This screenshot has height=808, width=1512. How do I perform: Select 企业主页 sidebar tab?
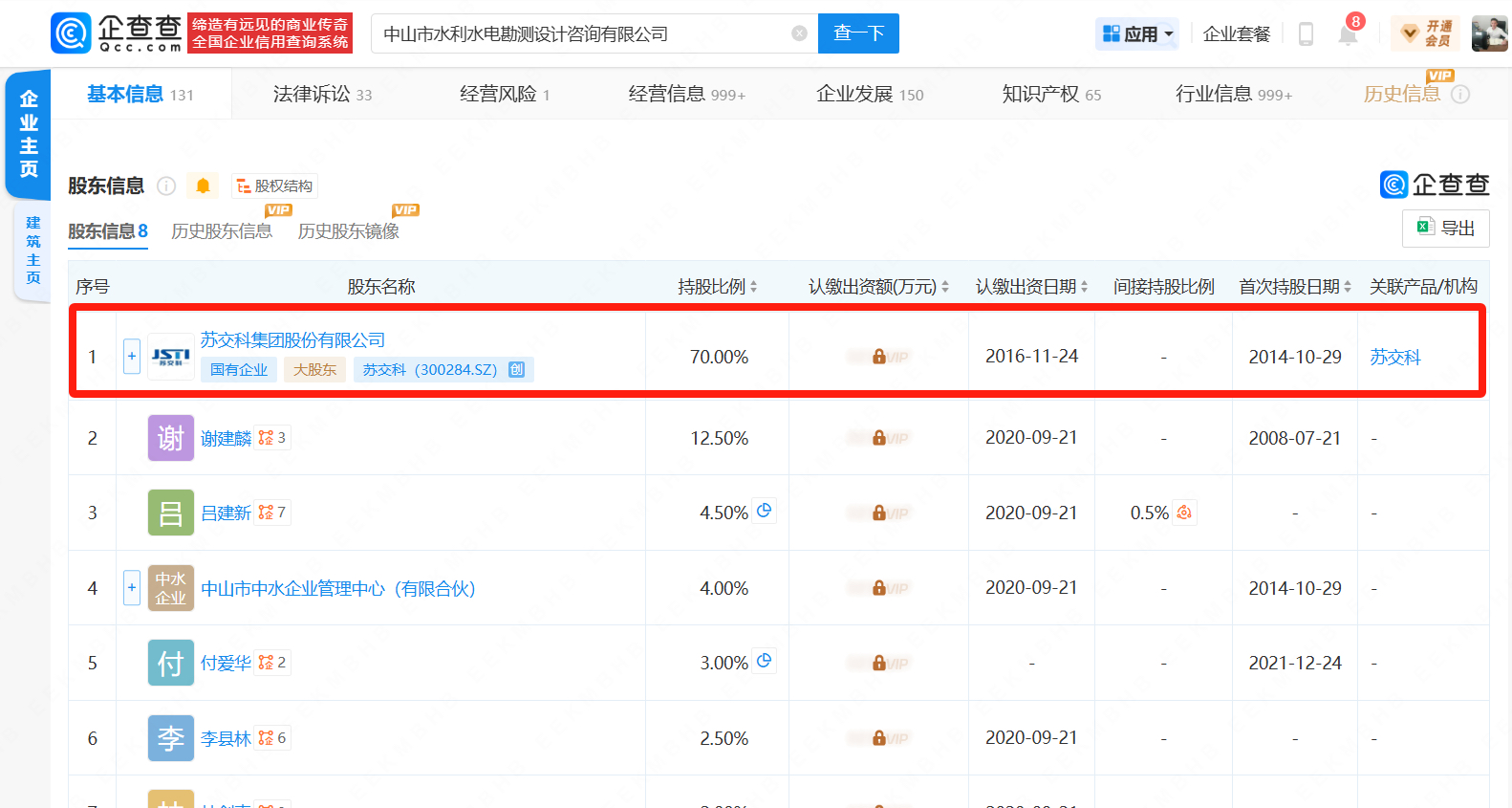(29, 134)
